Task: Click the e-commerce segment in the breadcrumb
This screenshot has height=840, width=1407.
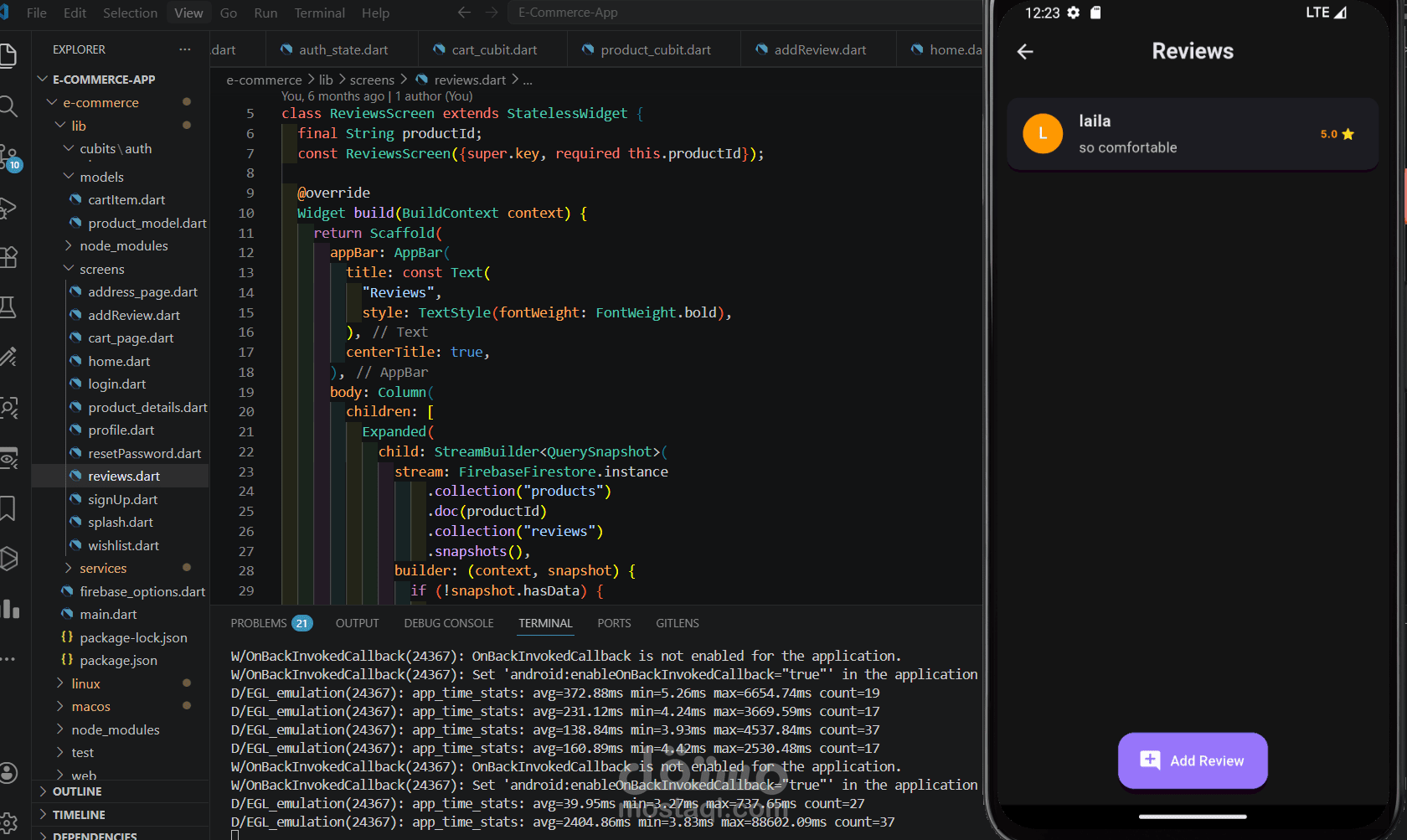Action: pyautogui.click(x=264, y=80)
